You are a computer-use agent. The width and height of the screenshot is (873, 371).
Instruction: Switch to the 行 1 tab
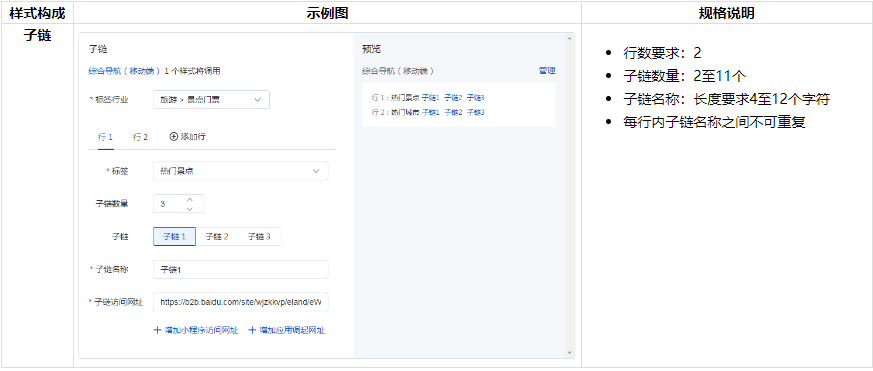(105, 136)
